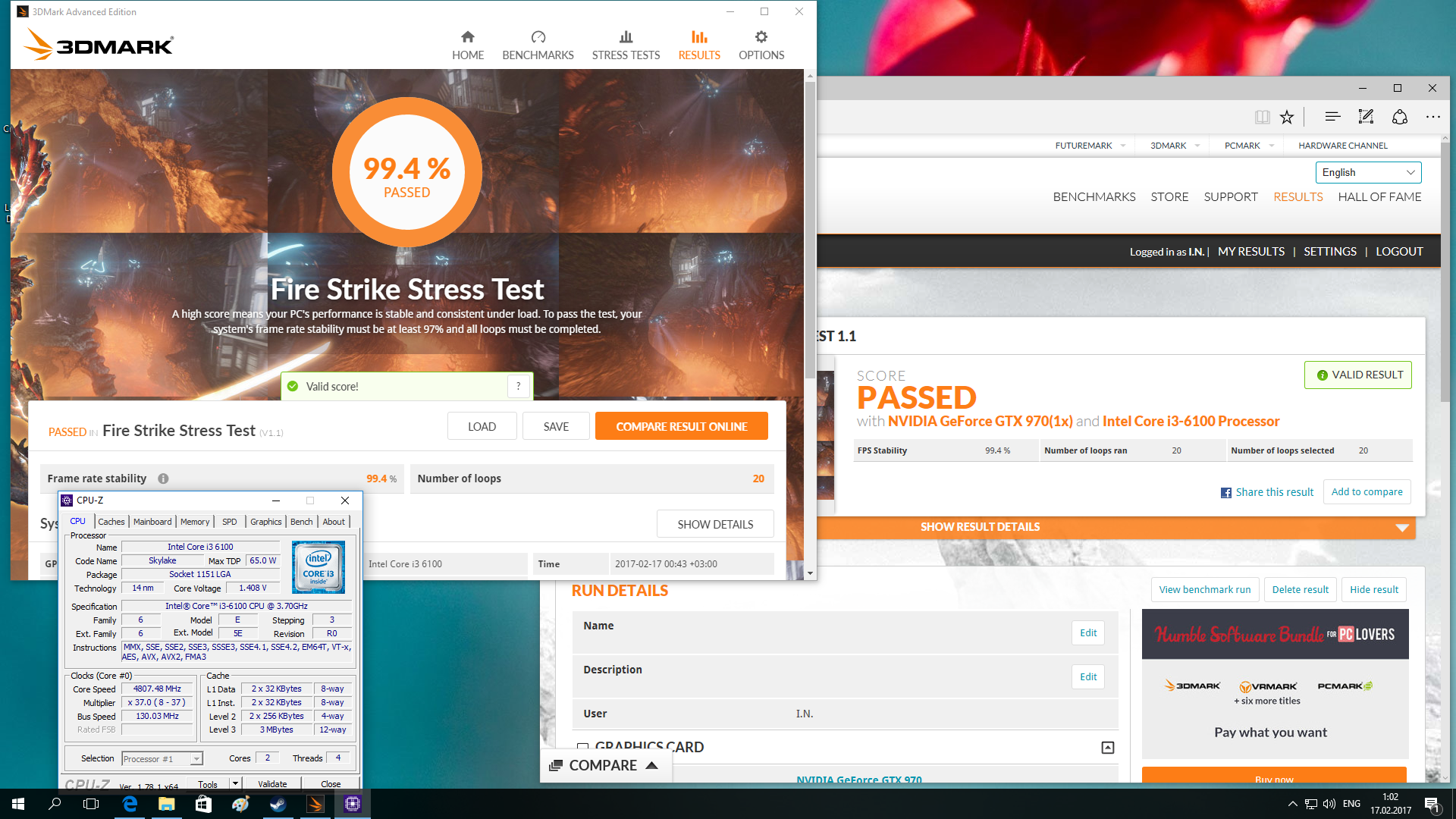Open Steam from the taskbar
This screenshot has width=1456, height=819.
278,804
